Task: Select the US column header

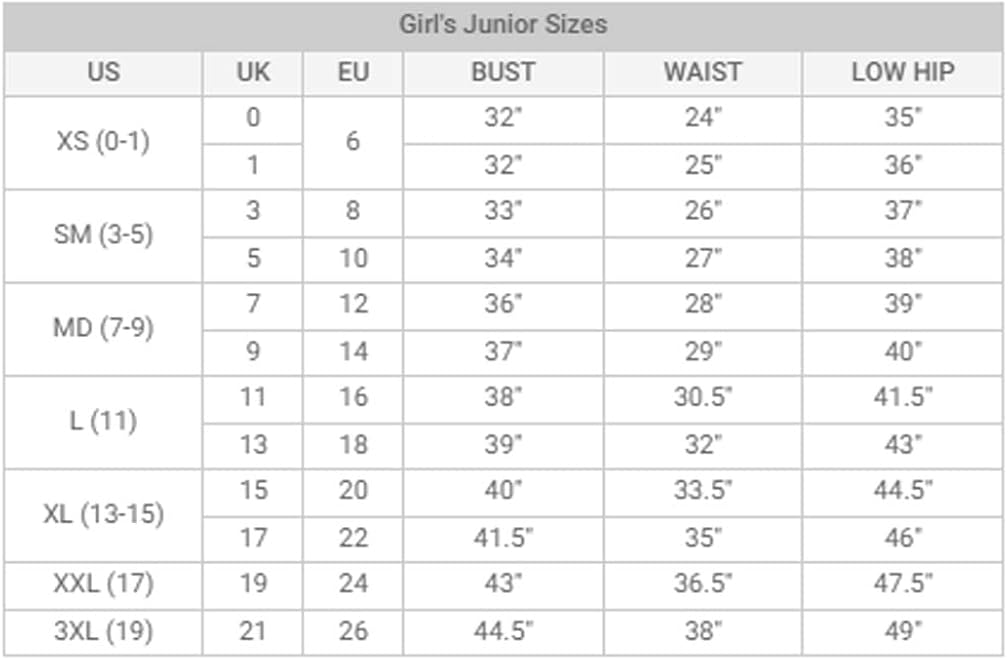Action: coord(103,72)
